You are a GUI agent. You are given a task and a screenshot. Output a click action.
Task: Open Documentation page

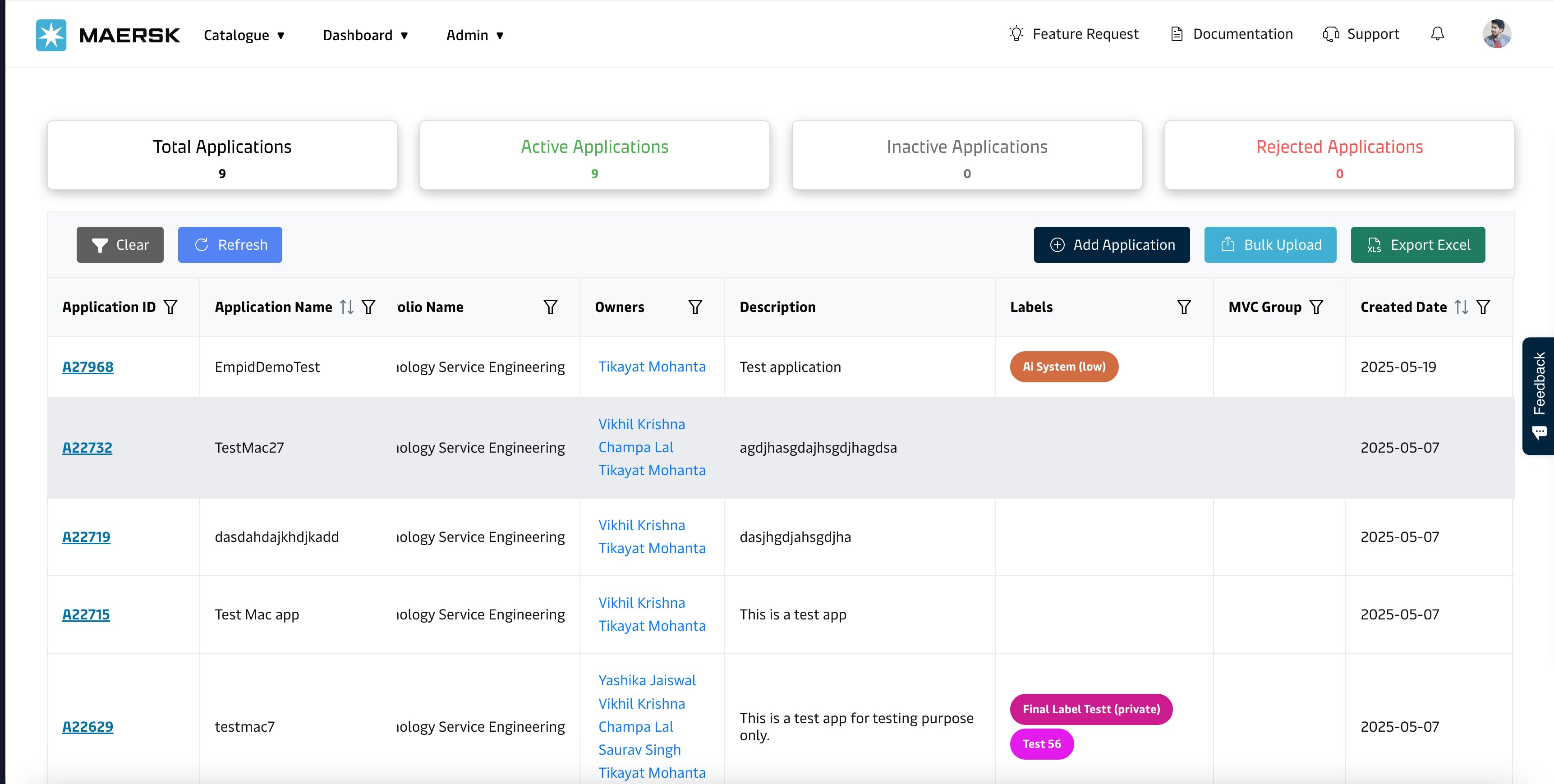pyautogui.click(x=1231, y=34)
